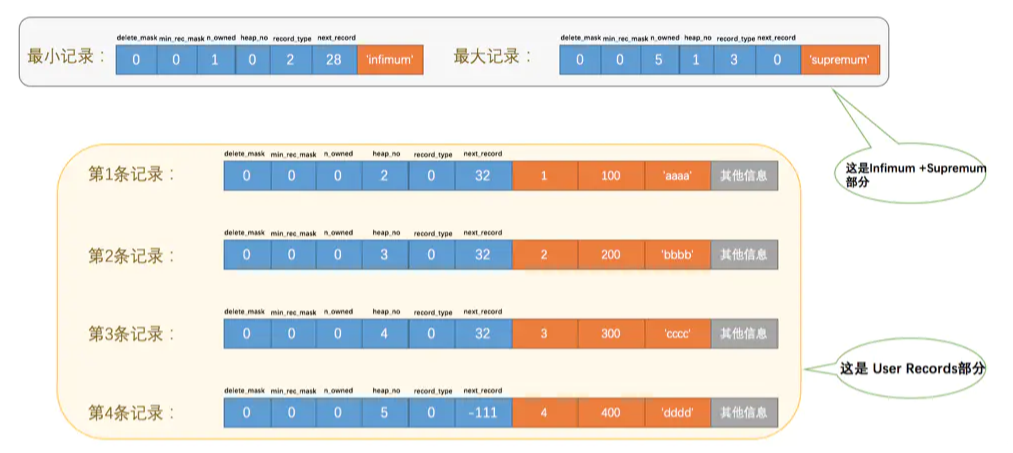Image resolution: width=1013 pixels, height=453 pixels.
Task: Click next_record value 28 in minimum record
Action: click(x=334, y=60)
